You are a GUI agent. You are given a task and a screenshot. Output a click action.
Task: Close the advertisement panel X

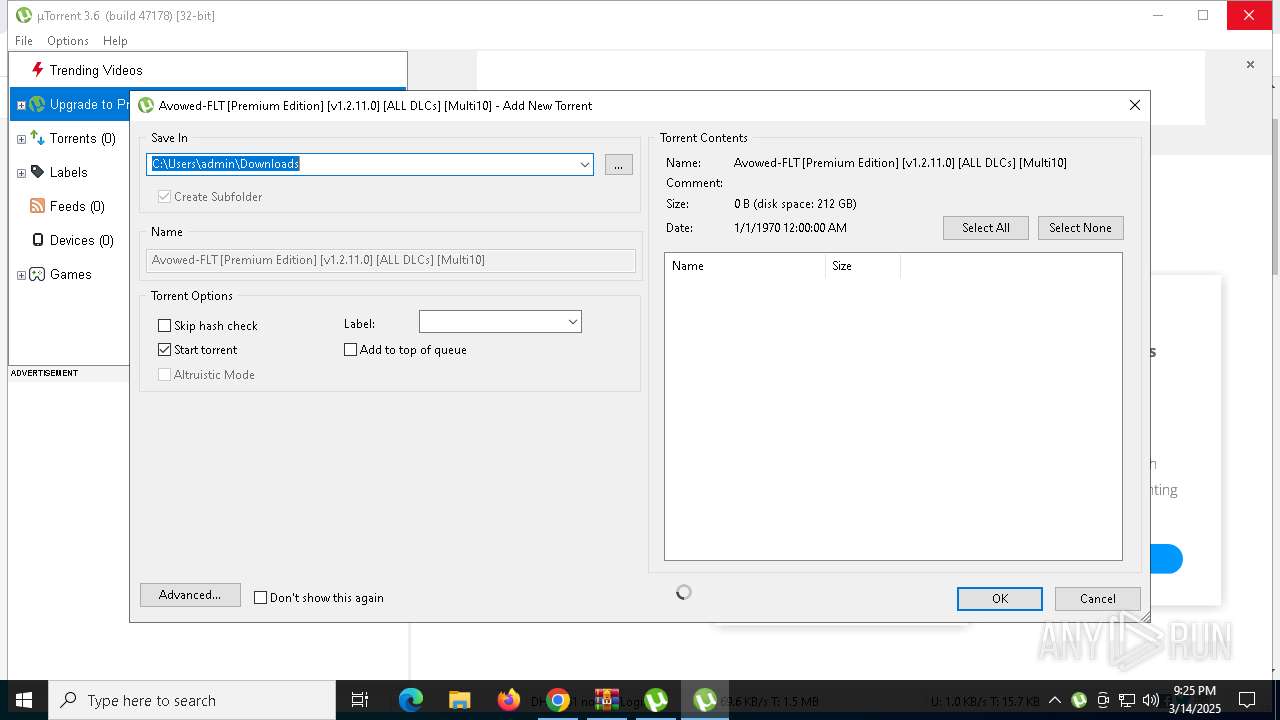click(1250, 65)
